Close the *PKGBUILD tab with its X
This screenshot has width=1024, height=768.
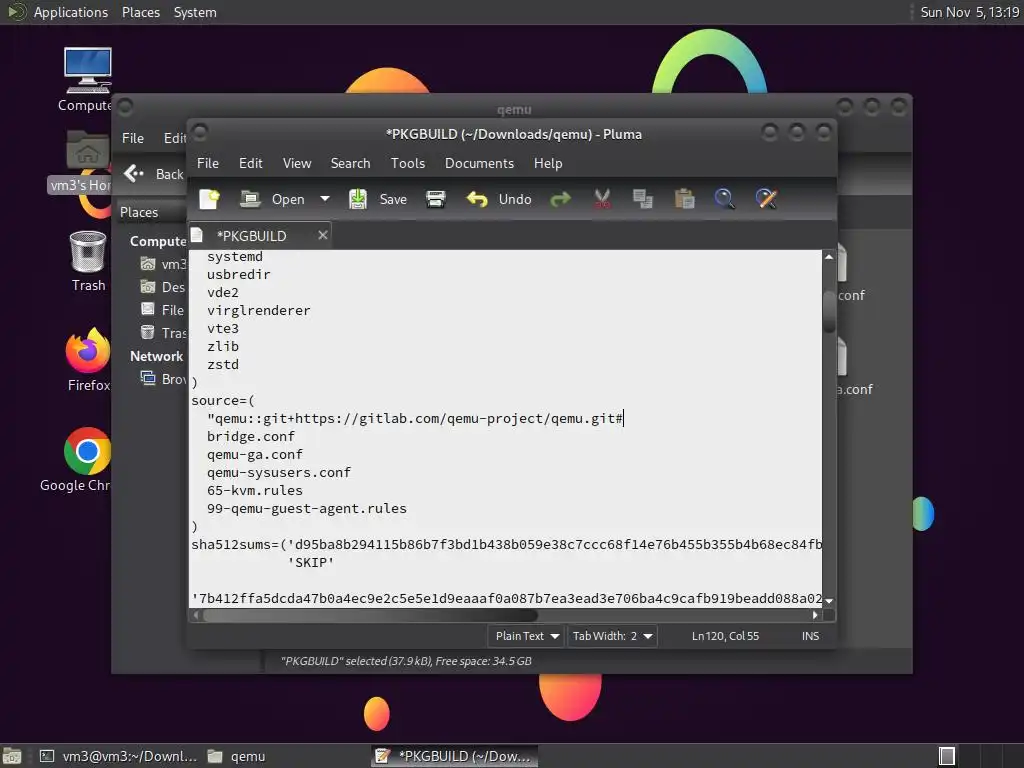coord(323,235)
